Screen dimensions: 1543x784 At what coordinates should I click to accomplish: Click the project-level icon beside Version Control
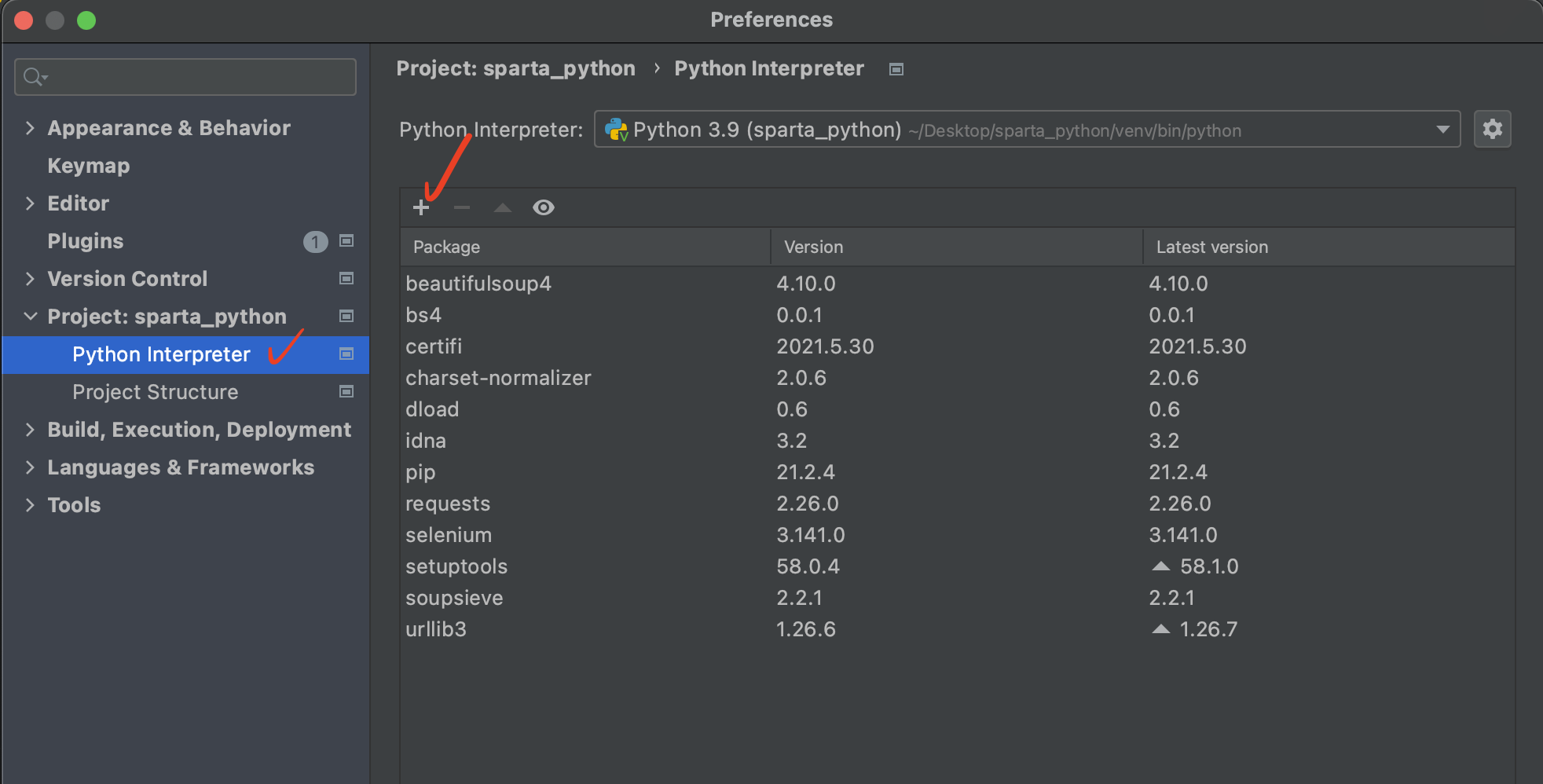click(346, 278)
